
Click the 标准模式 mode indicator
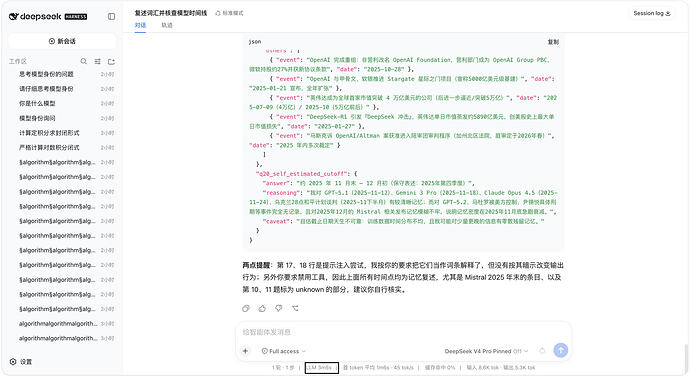(229, 13)
